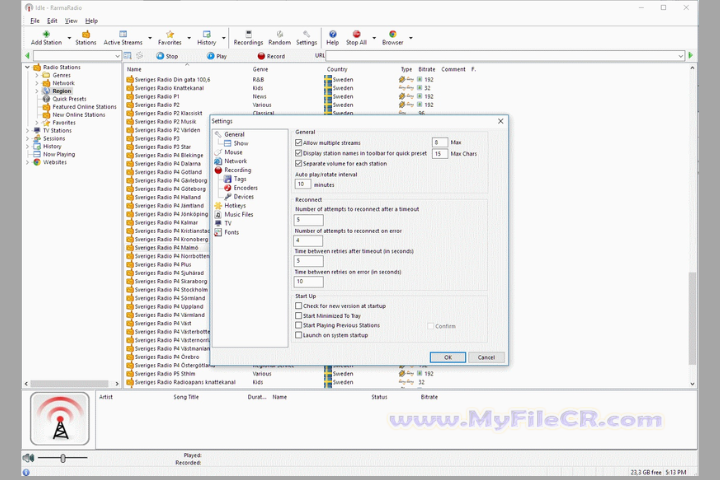
Task: Select Encoders in the Settings tree
Action: [245, 188]
